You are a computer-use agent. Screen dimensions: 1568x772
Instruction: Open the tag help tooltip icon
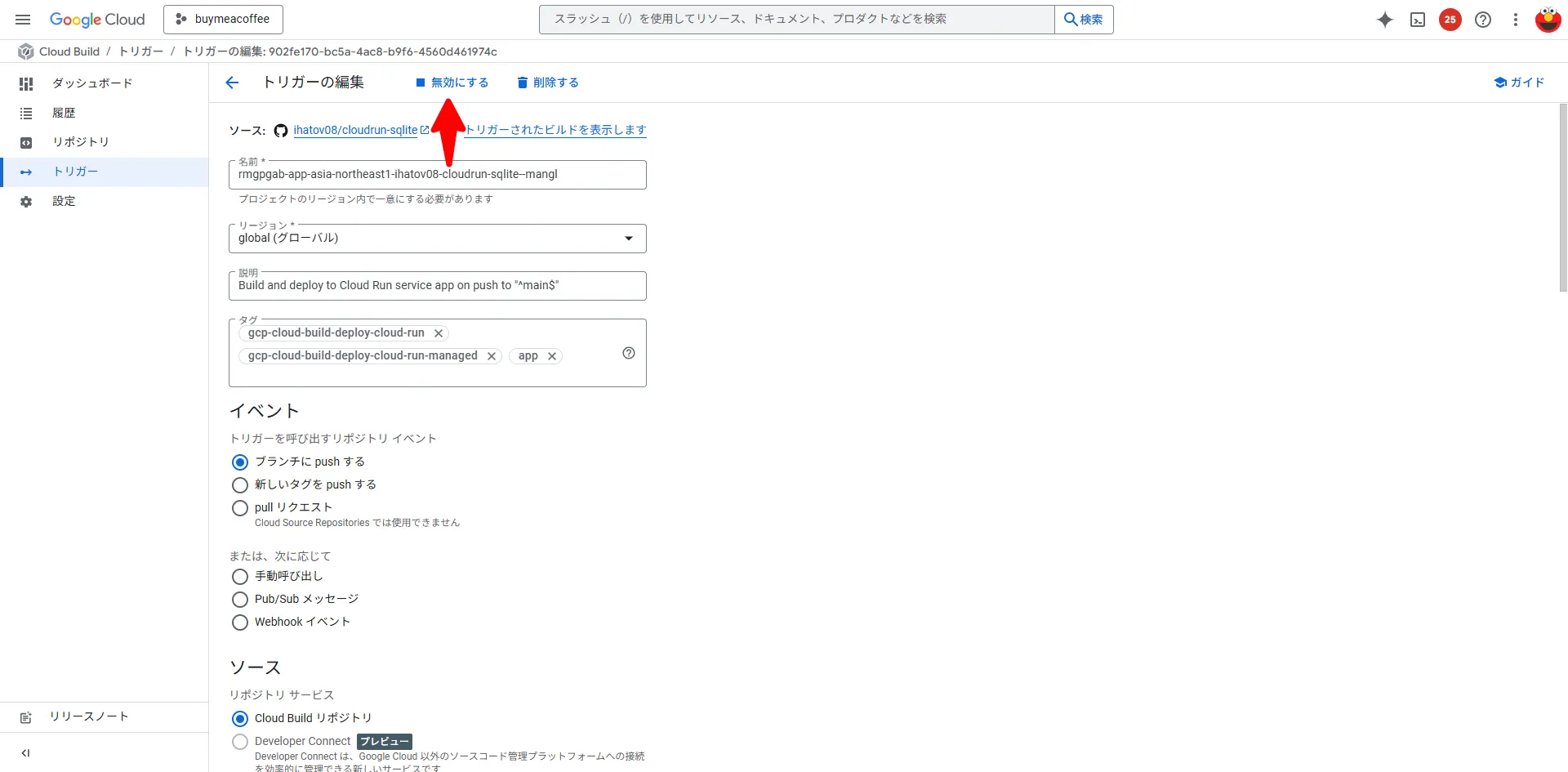(629, 353)
